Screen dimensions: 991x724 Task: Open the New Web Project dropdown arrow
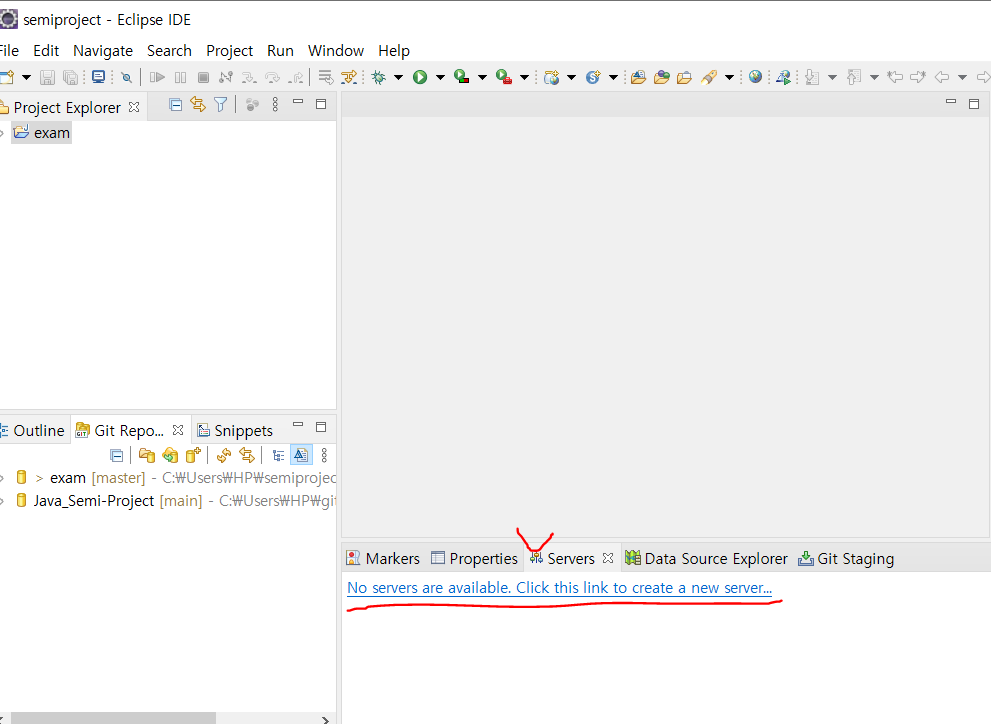pyautogui.click(x=571, y=78)
